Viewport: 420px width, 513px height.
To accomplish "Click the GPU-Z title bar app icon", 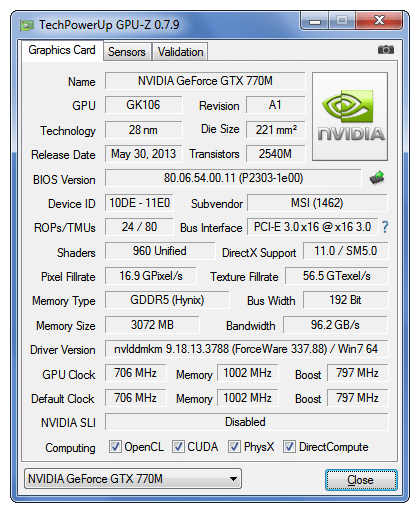I will (27, 25).
